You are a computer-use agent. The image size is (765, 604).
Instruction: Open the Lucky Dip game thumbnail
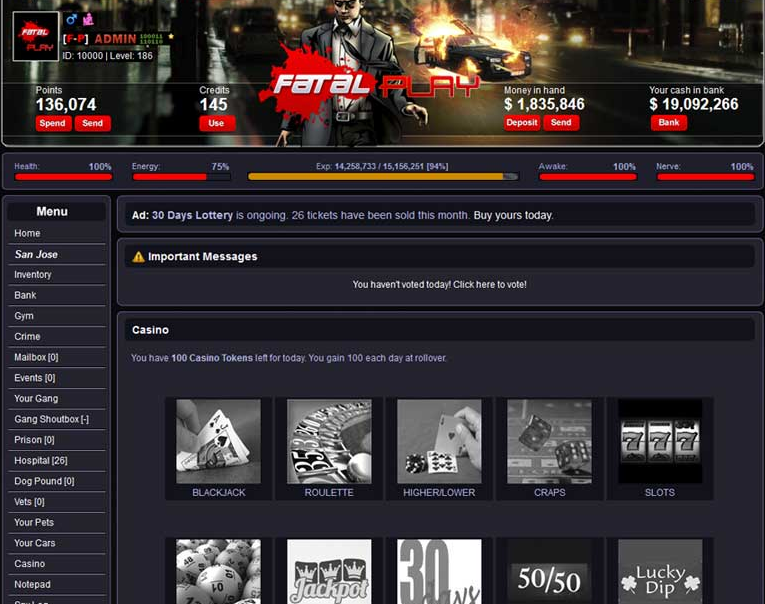(660, 571)
